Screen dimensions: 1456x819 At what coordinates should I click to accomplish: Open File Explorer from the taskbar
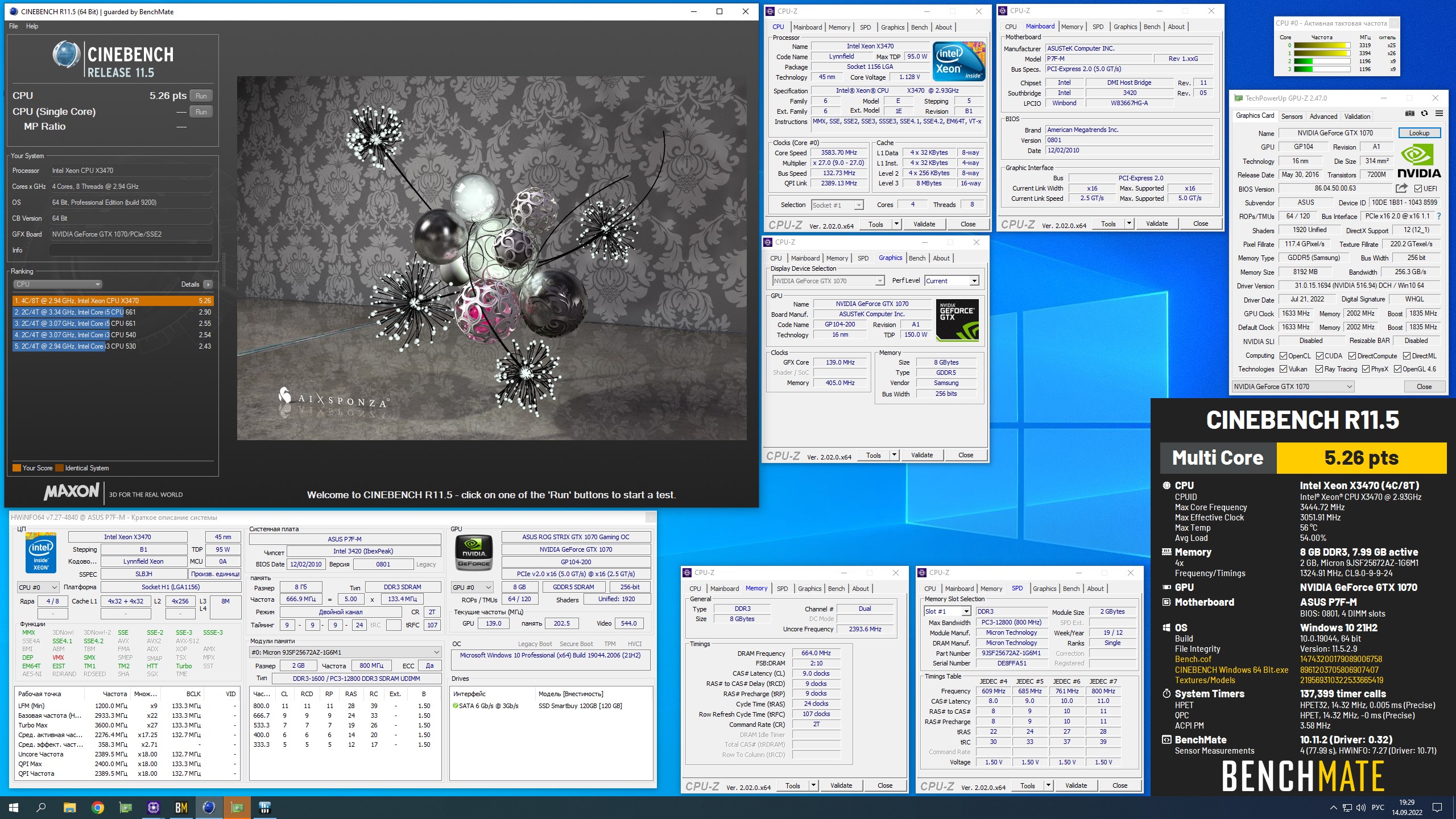point(69,808)
